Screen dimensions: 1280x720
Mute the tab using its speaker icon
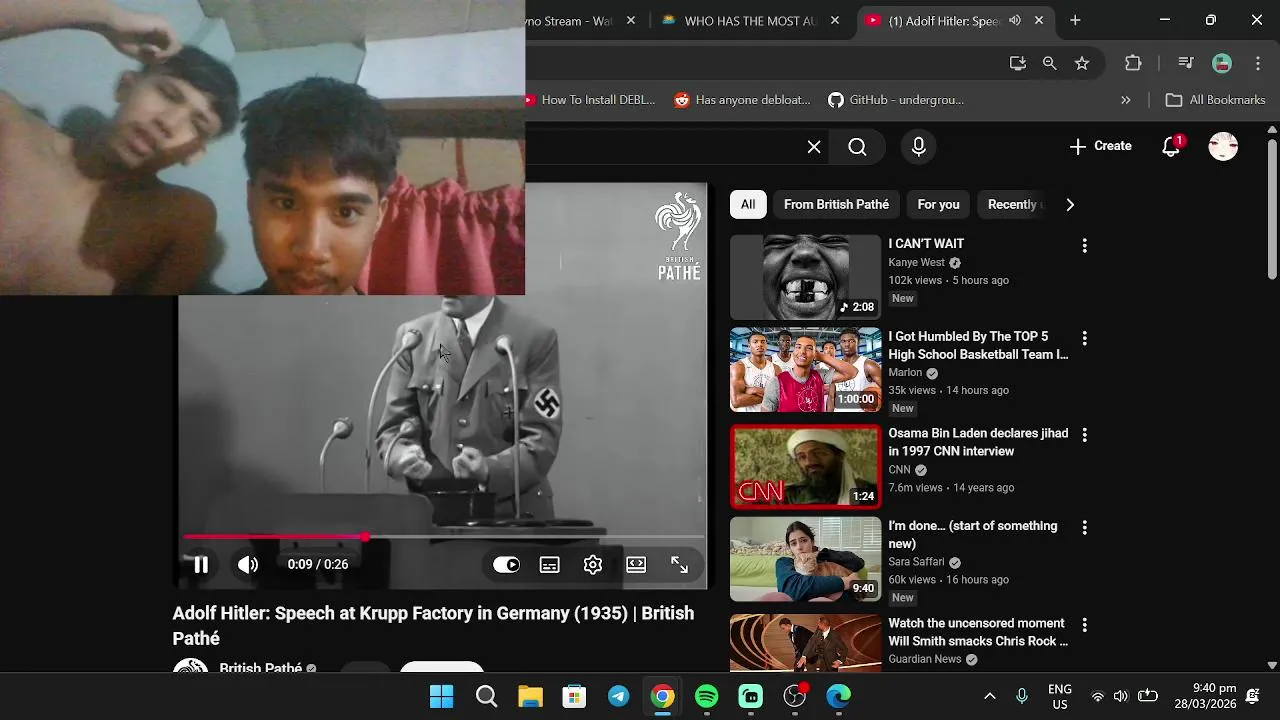[1015, 20]
